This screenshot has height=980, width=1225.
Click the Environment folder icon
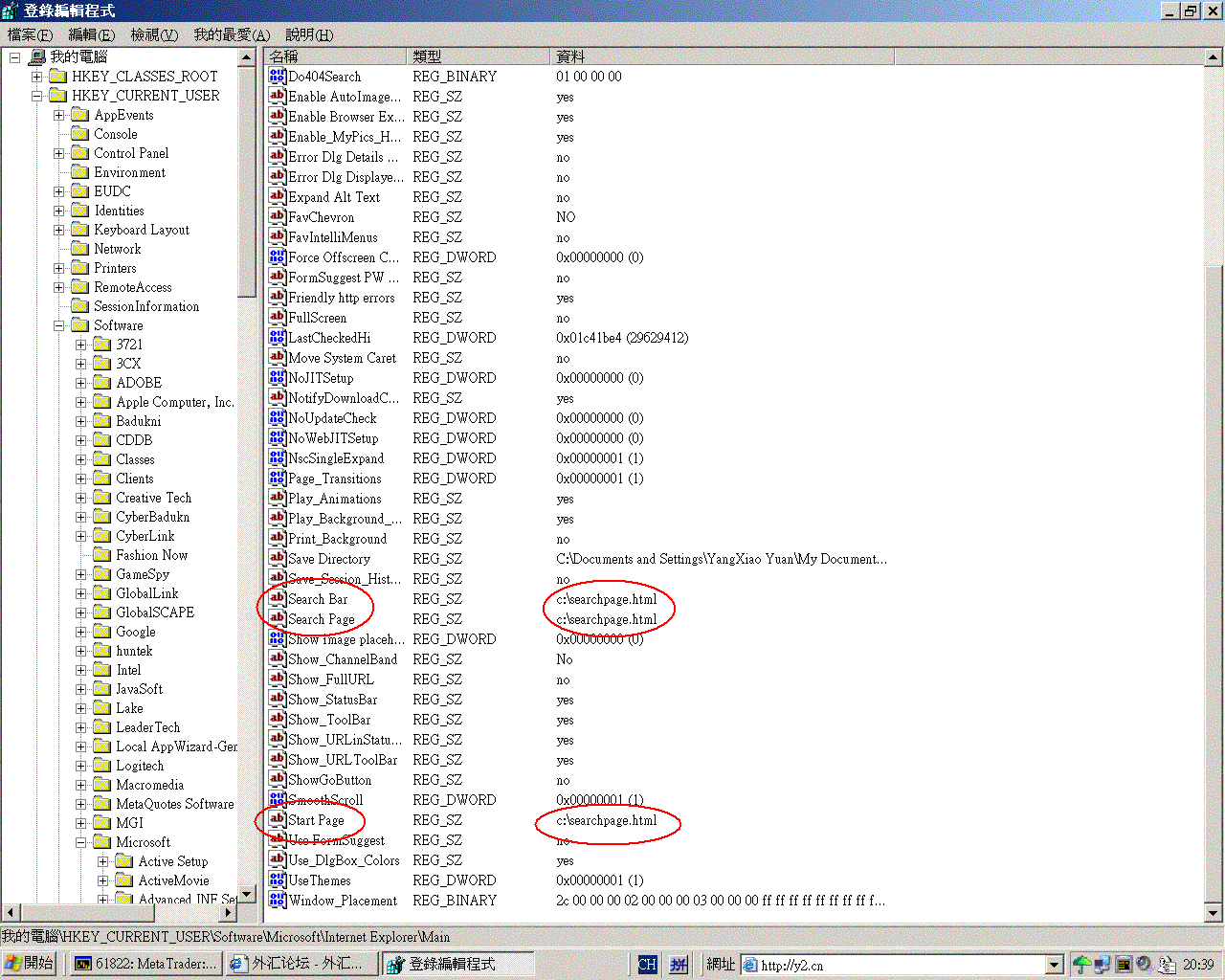coord(80,172)
